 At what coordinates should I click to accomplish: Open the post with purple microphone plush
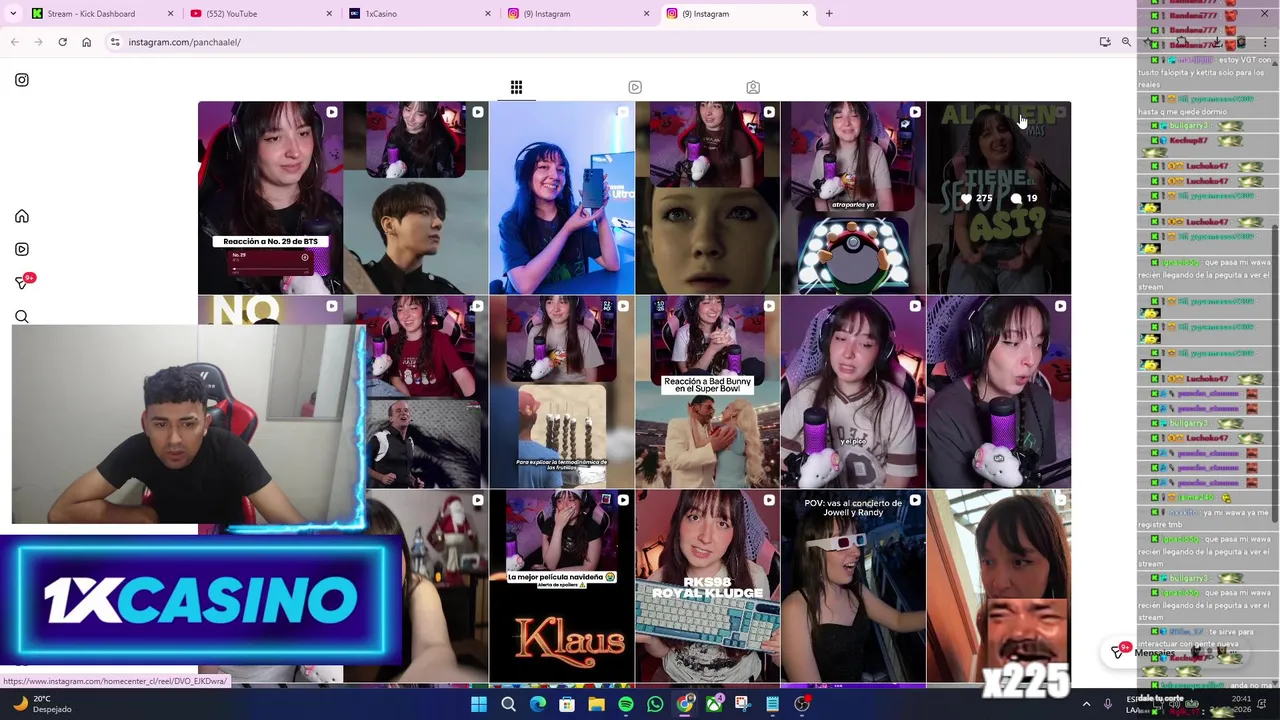998,392
